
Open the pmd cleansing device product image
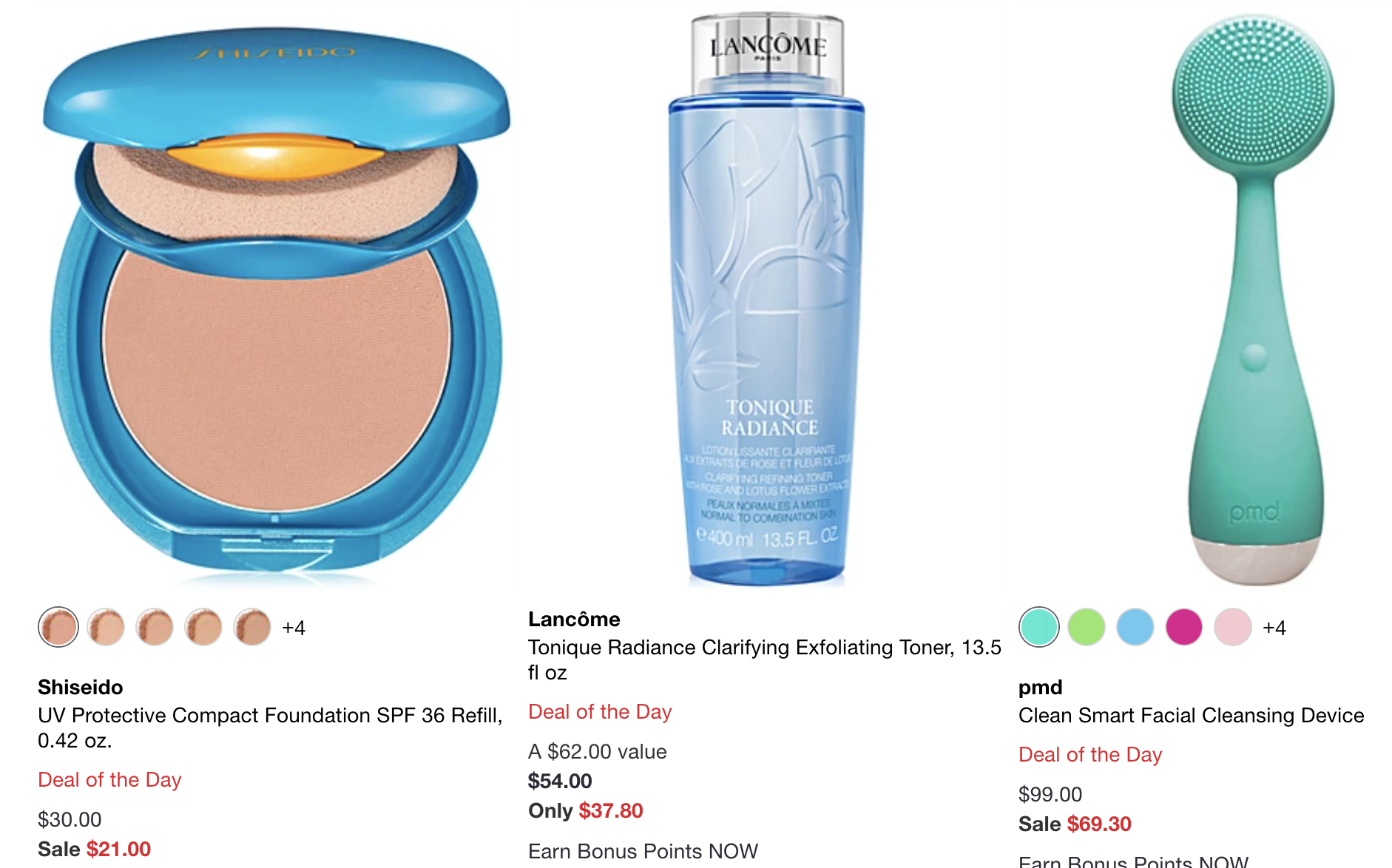pos(1254,299)
